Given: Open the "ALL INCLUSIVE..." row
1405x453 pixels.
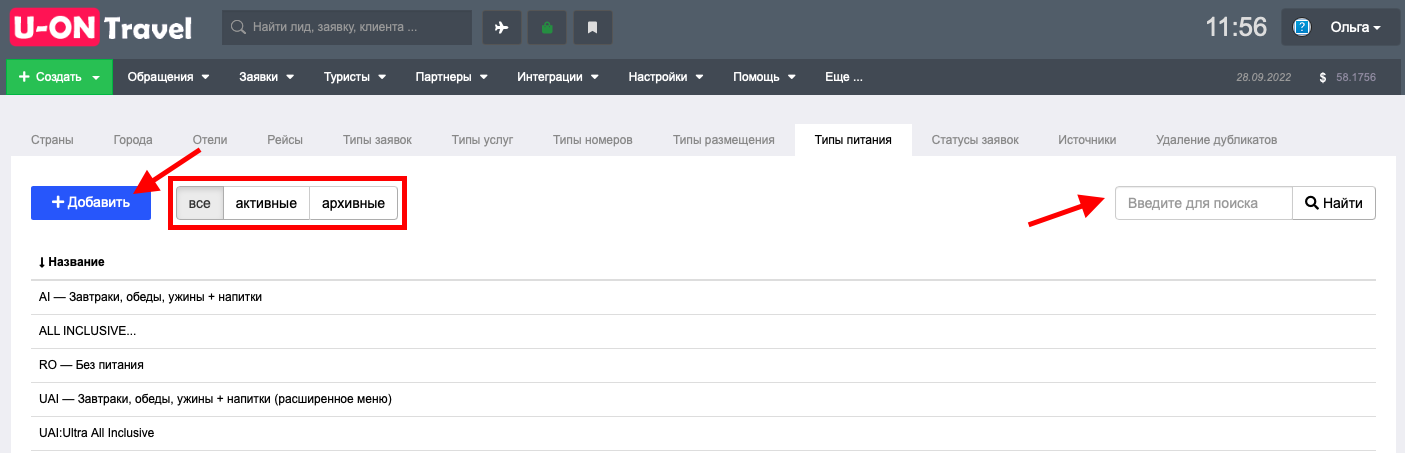Looking at the screenshot, I should coord(703,331).
